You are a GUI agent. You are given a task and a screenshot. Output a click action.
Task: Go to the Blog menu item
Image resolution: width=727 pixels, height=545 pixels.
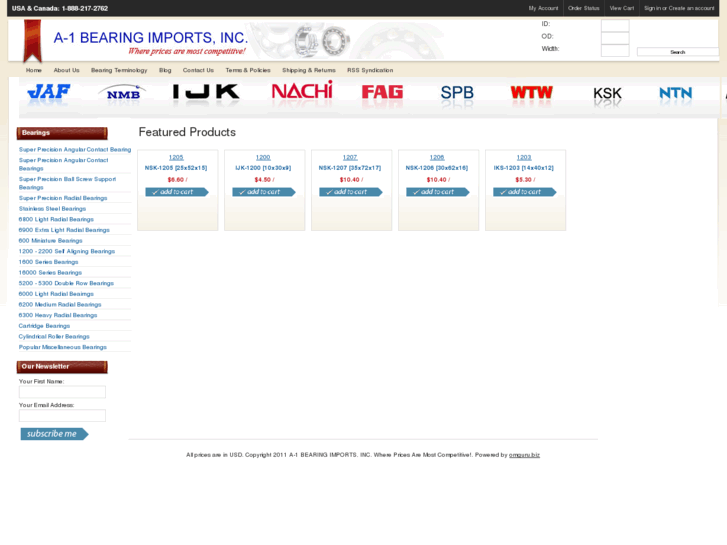coord(165,71)
